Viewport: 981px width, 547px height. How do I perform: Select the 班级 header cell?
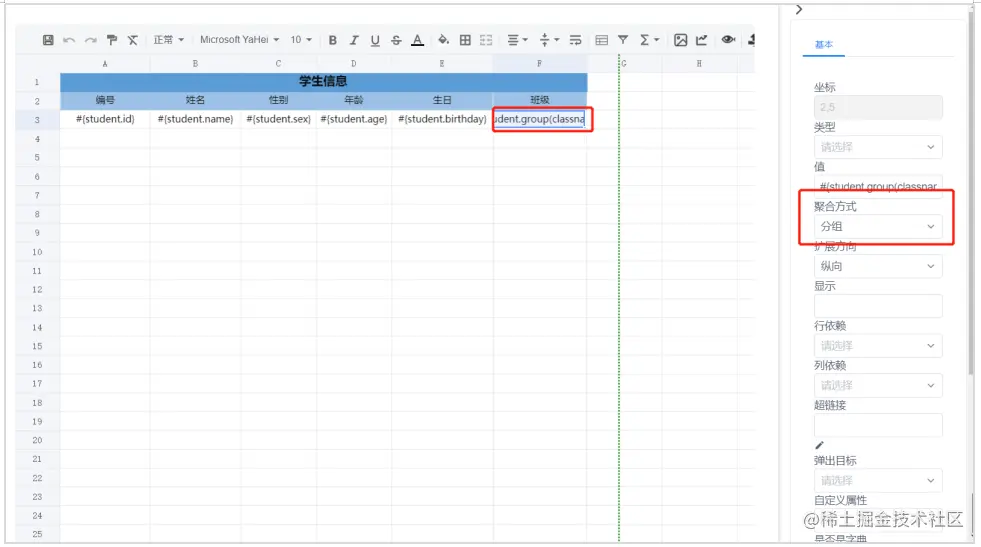pos(540,100)
